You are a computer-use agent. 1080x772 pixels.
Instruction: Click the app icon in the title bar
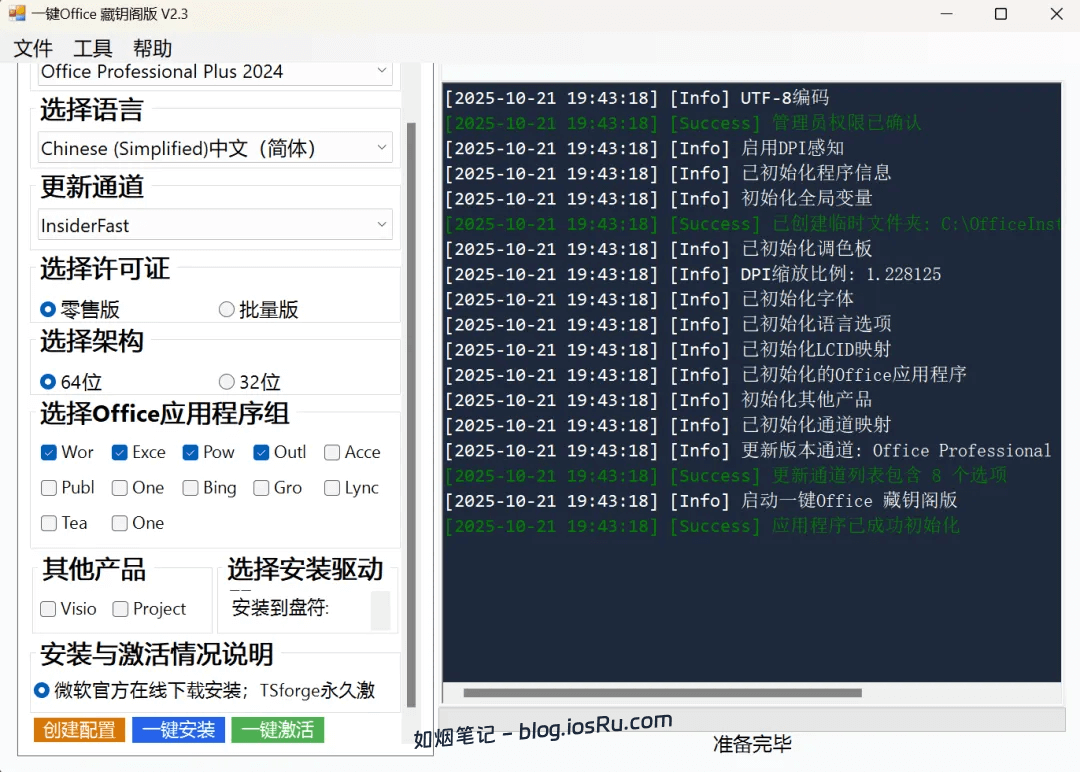click(x=17, y=14)
